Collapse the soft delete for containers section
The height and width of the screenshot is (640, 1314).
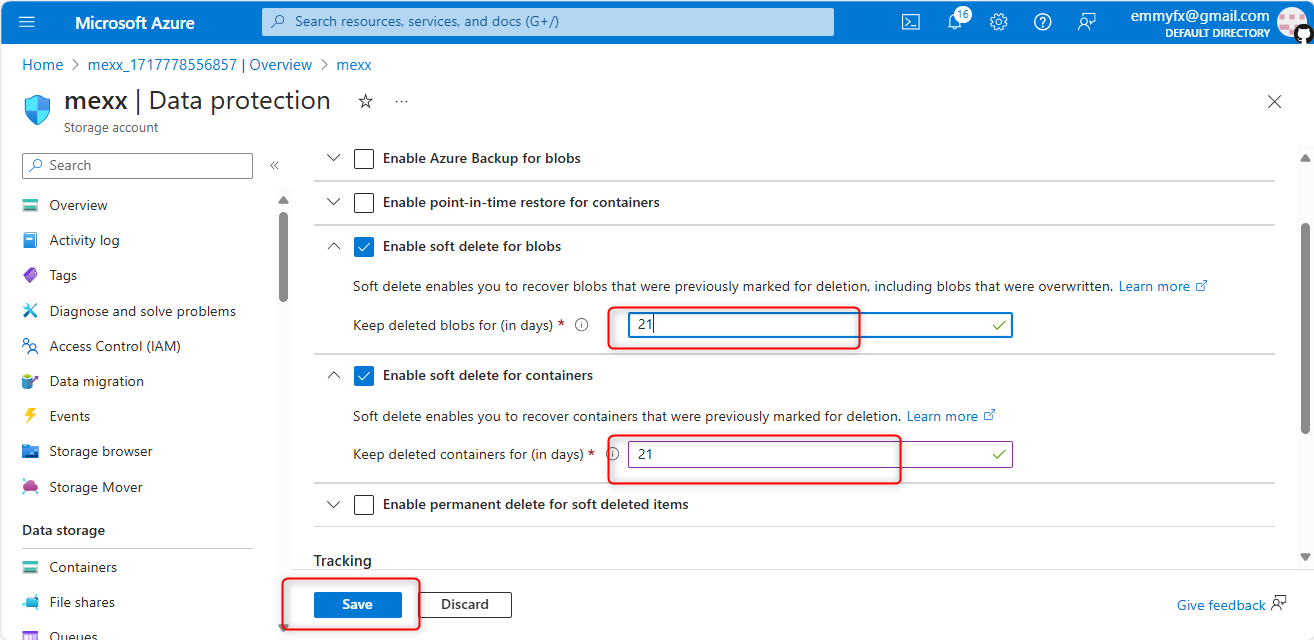(334, 376)
